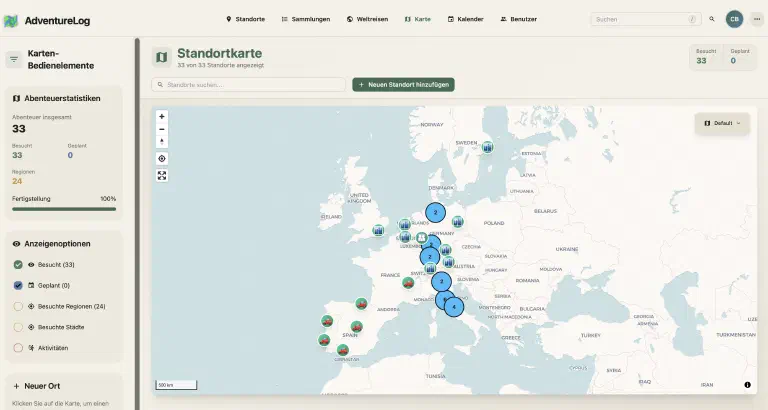Collapse the Karten-Bedienelemente filter panel

click(14, 59)
